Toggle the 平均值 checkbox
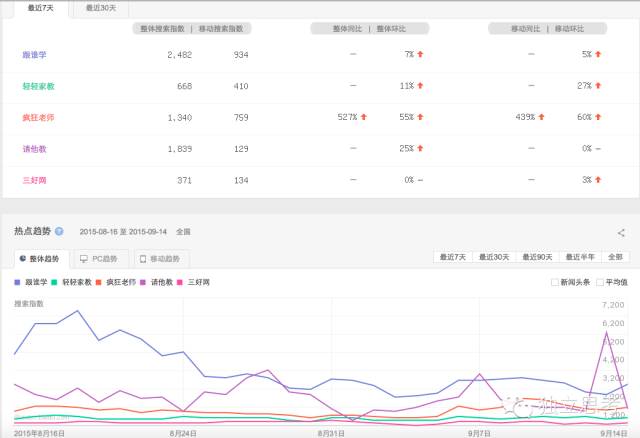The height and width of the screenshot is (438, 640). [600, 283]
